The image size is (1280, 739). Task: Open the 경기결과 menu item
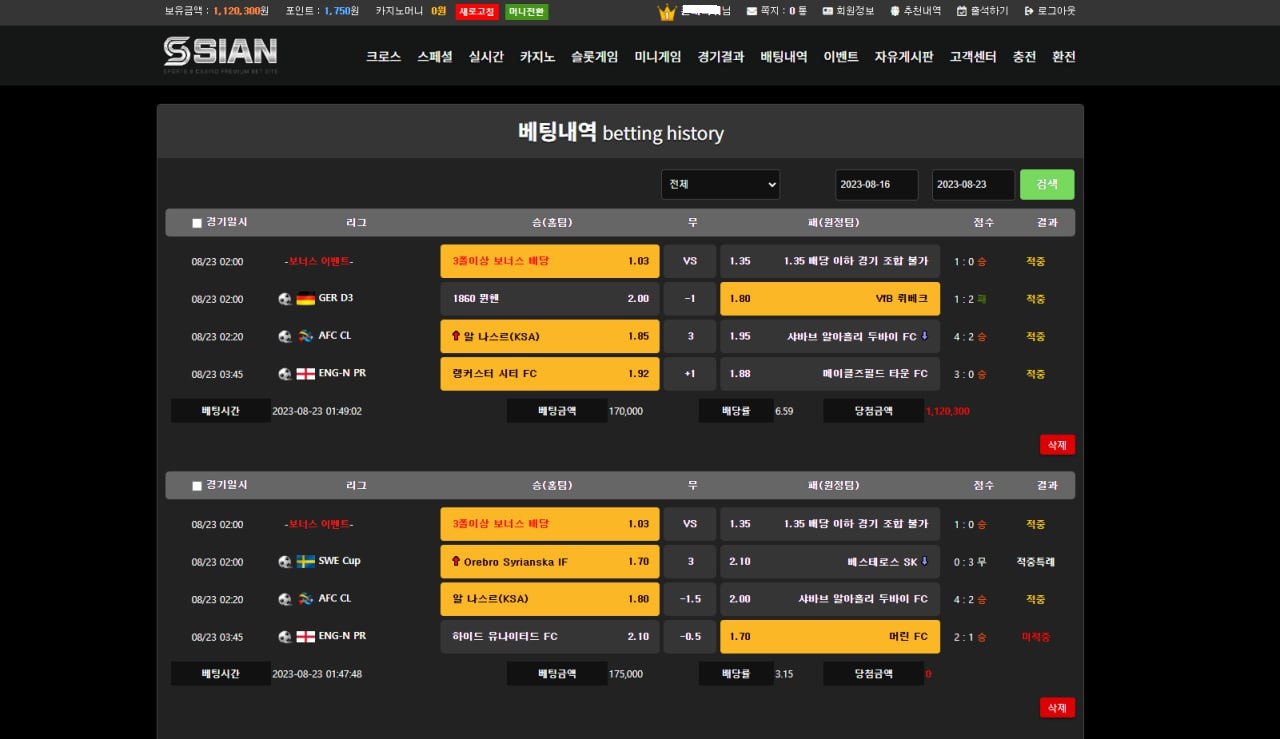click(x=720, y=57)
